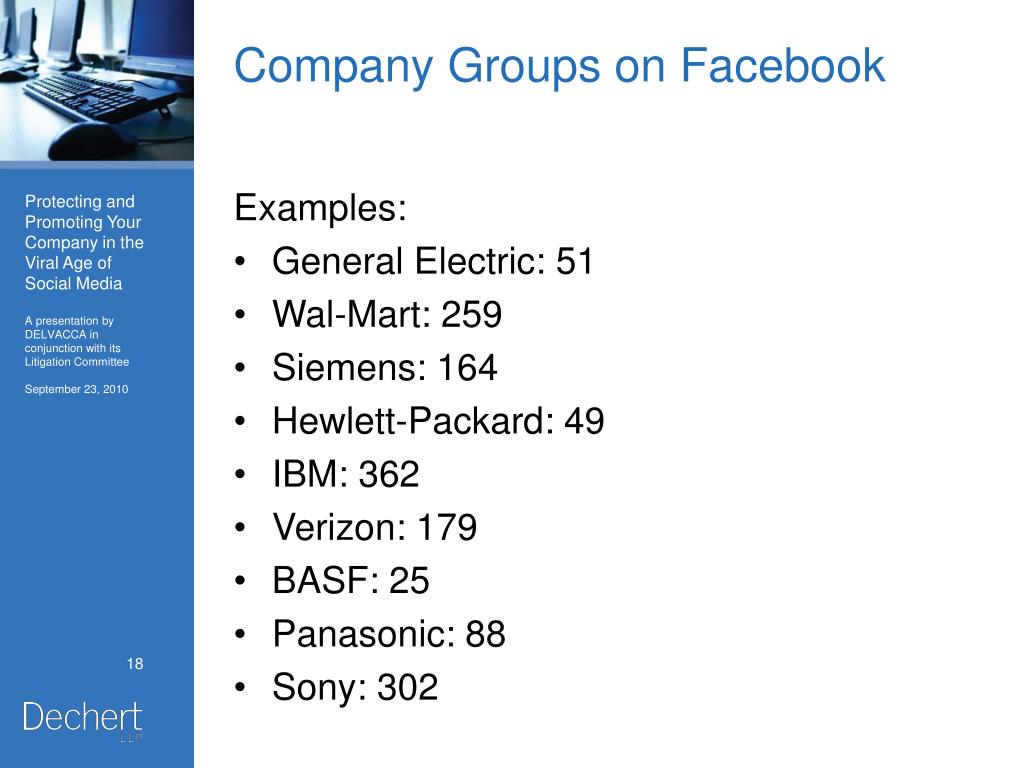Click the Panasonic: 88 bullet
Image resolution: width=1024 pixels, height=768 pixels.
389,633
